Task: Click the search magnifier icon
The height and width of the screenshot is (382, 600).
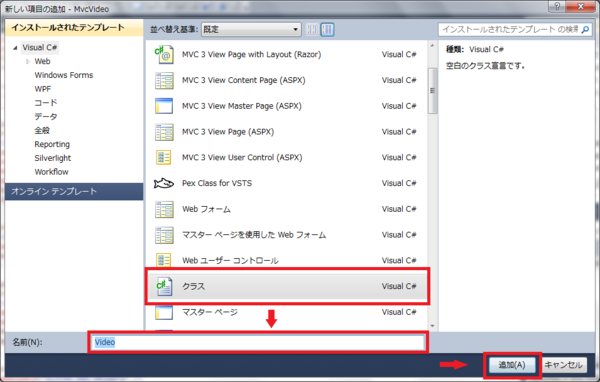Action: tap(585, 29)
